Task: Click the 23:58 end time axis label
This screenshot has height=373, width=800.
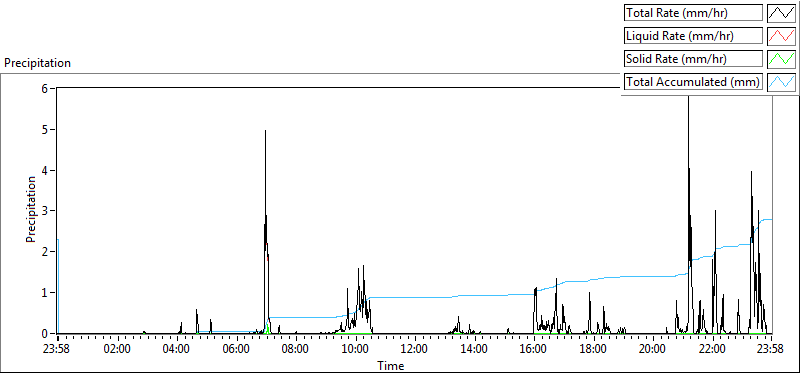Action: click(770, 350)
